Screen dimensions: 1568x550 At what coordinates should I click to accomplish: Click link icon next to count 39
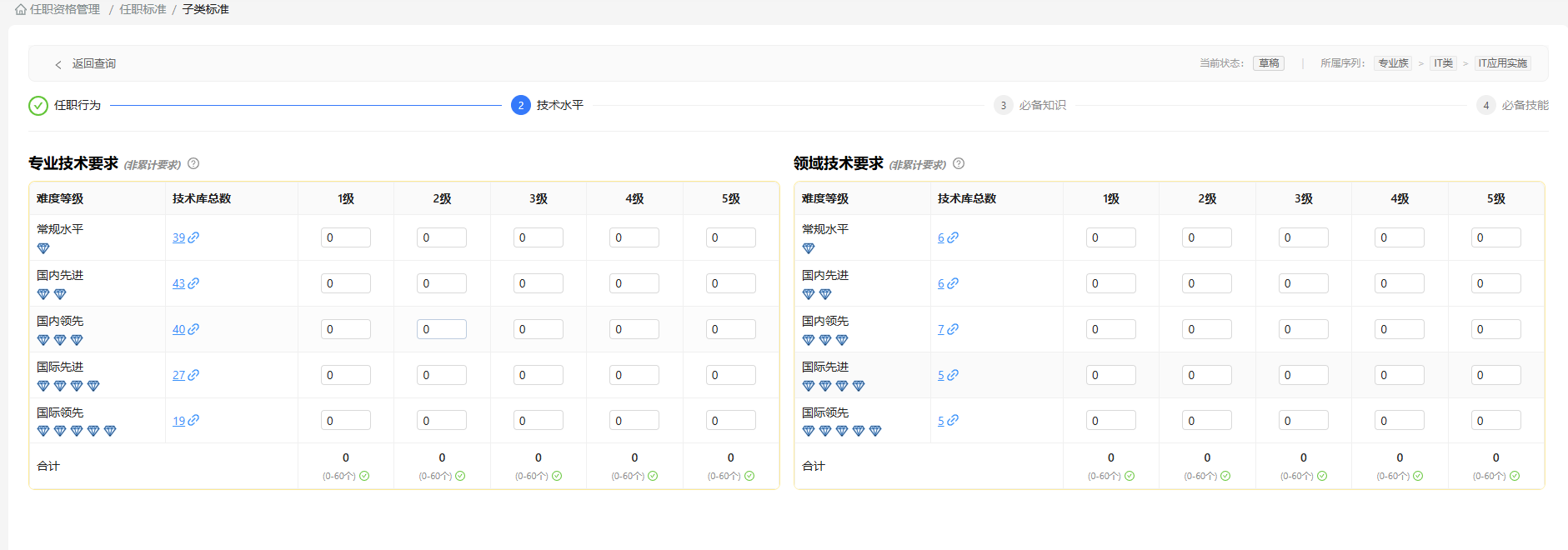193,237
